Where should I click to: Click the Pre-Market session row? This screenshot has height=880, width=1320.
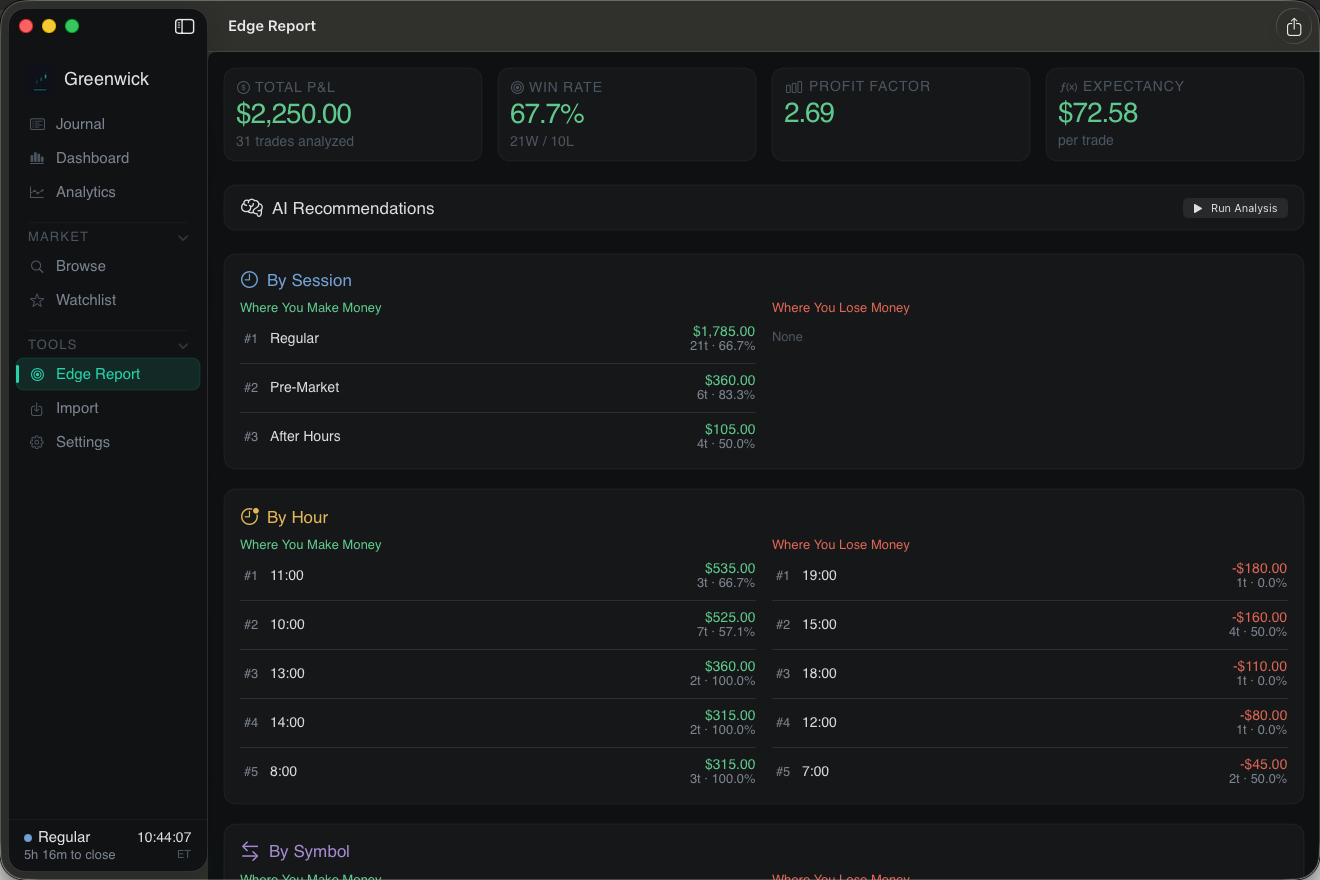pos(498,388)
